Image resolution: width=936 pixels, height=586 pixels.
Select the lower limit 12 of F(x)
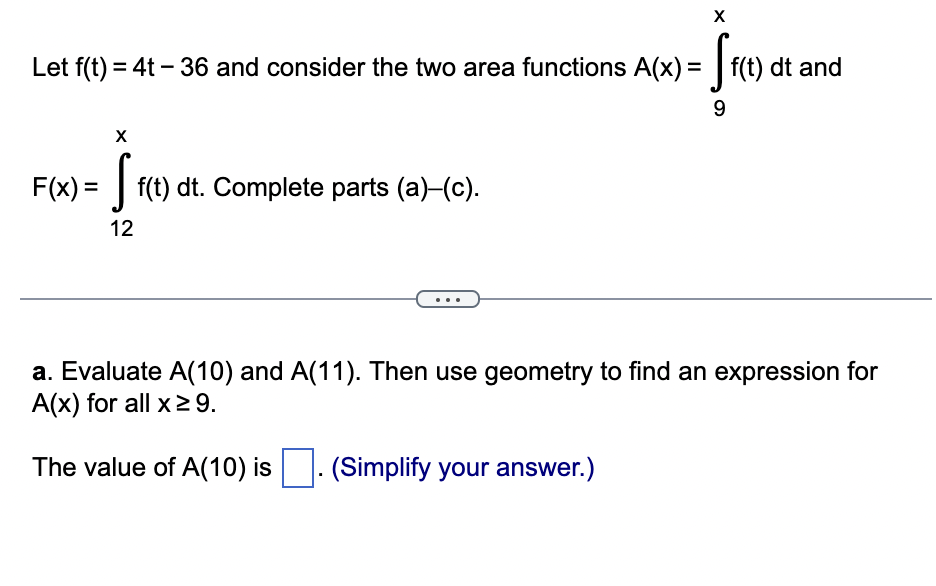[x=122, y=228]
